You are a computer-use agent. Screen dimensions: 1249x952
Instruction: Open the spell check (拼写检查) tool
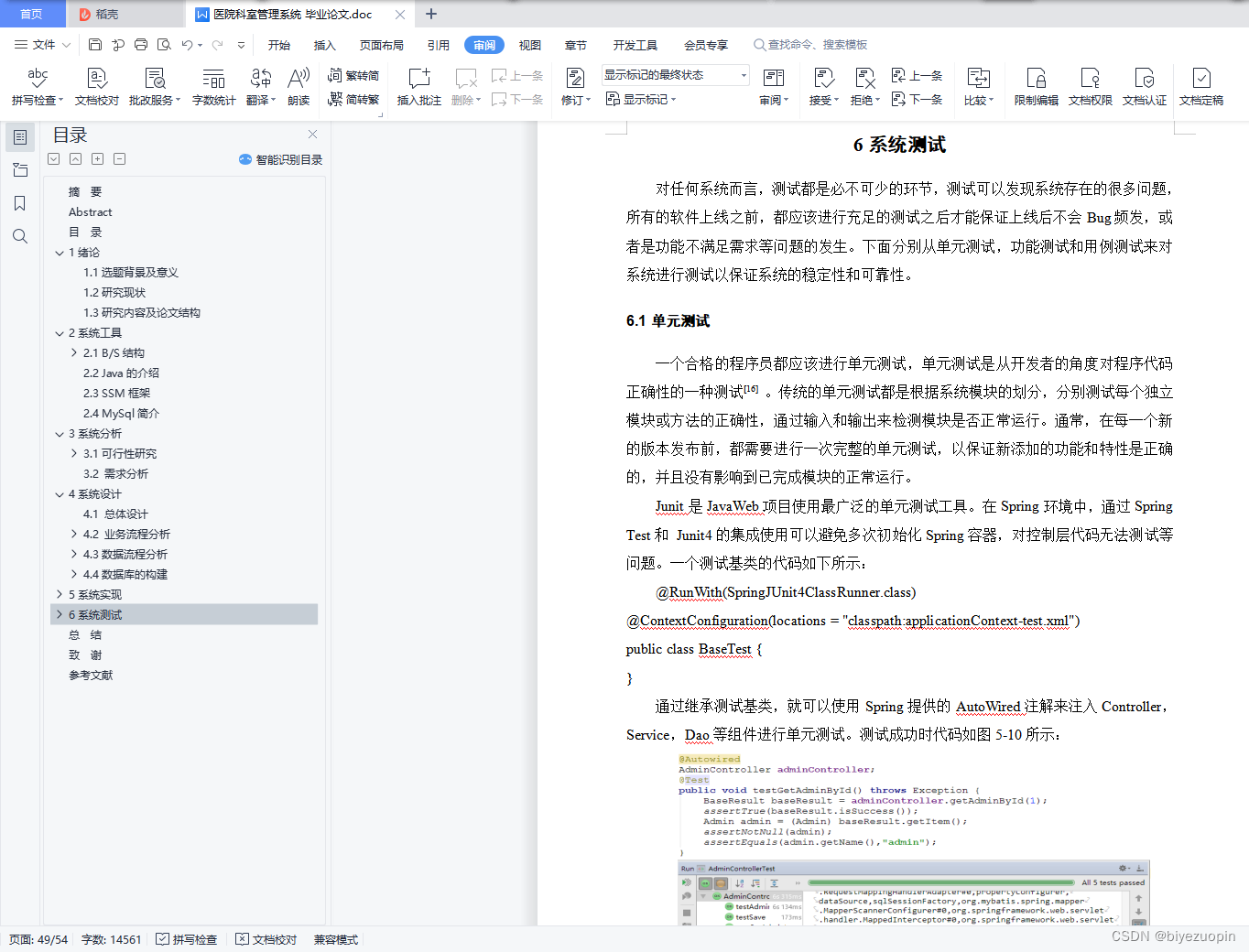click(37, 87)
